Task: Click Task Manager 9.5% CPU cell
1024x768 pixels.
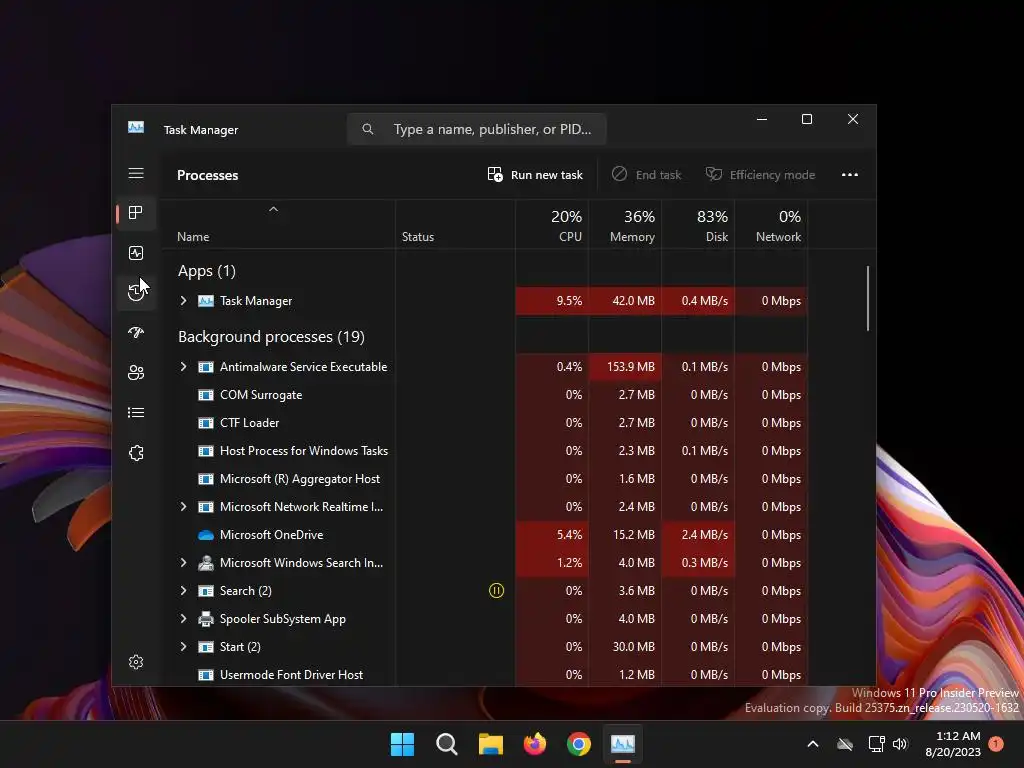Action: [x=552, y=300]
